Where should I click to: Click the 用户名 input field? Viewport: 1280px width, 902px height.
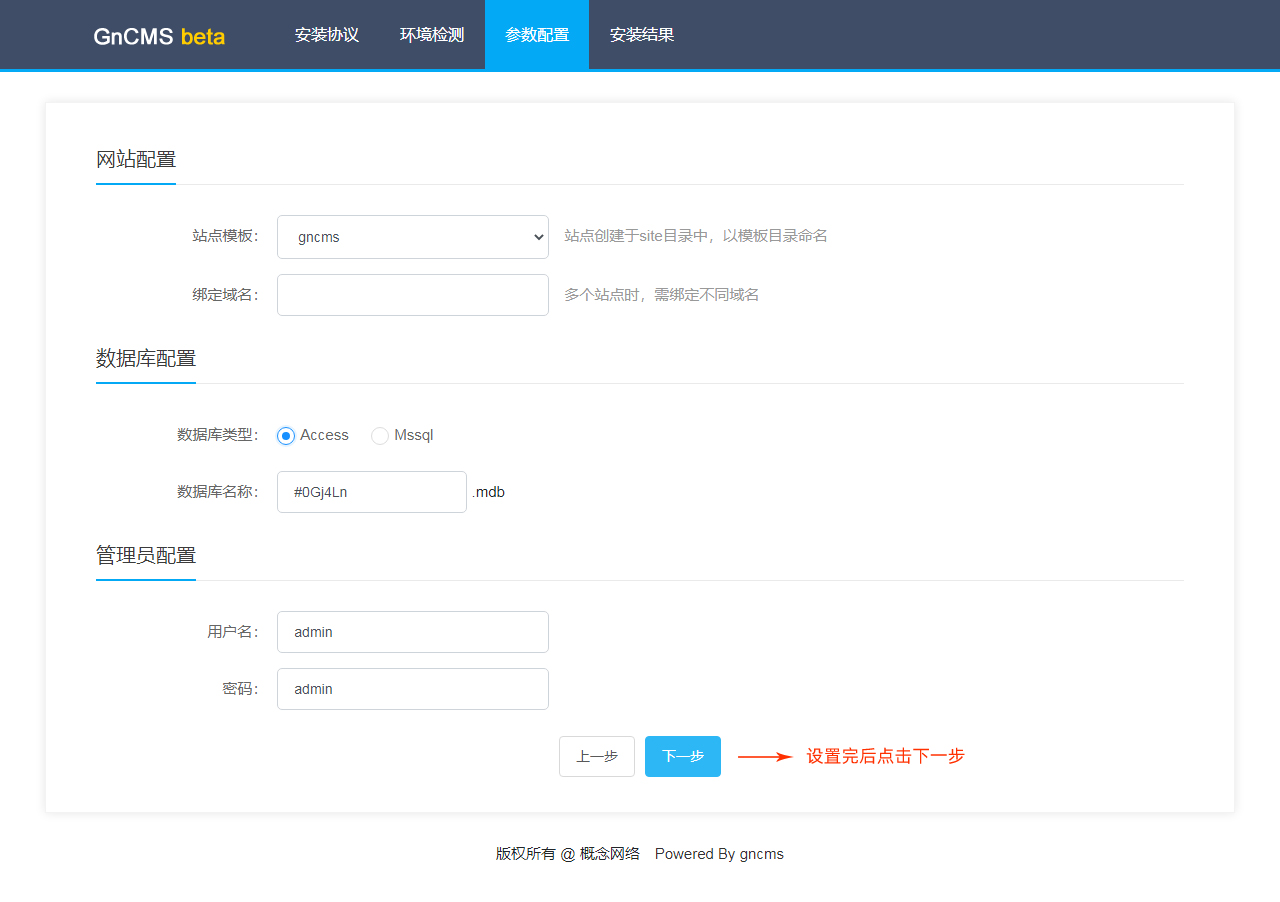pyautogui.click(x=412, y=632)
